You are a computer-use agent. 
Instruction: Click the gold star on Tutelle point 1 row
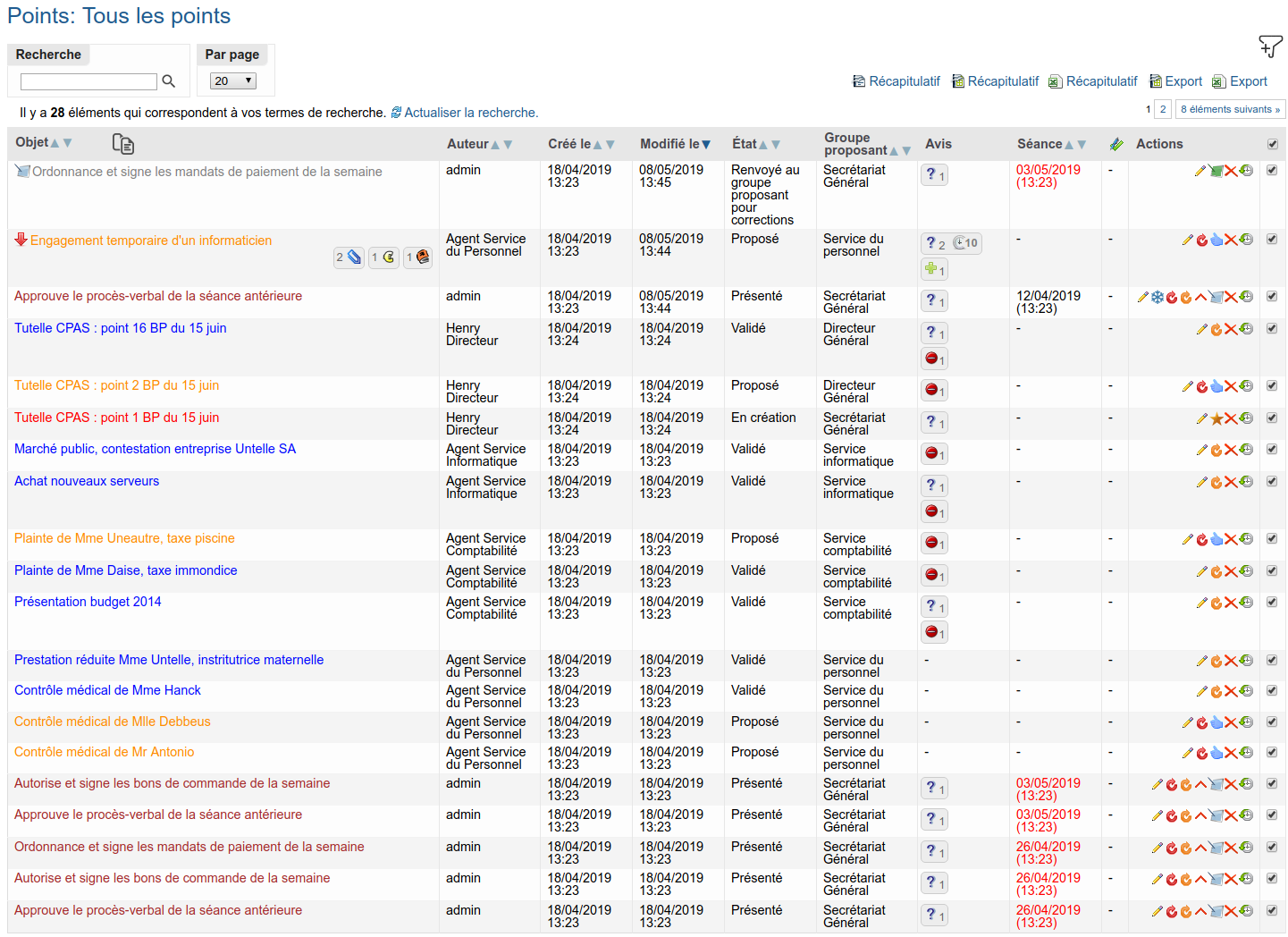coord(1216,418)
